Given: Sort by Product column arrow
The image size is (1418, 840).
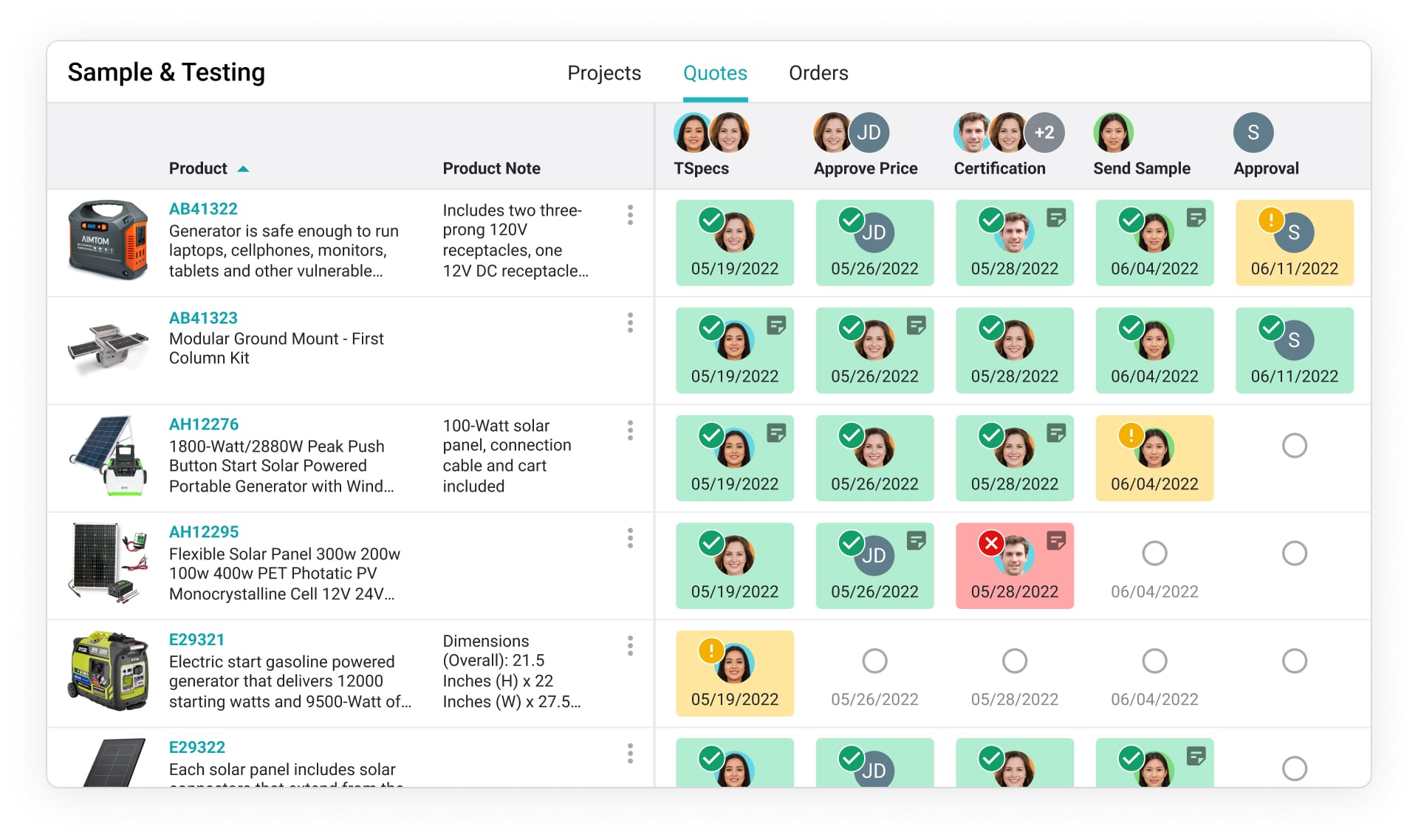Looking at the screenshot, I should (243, 169).
